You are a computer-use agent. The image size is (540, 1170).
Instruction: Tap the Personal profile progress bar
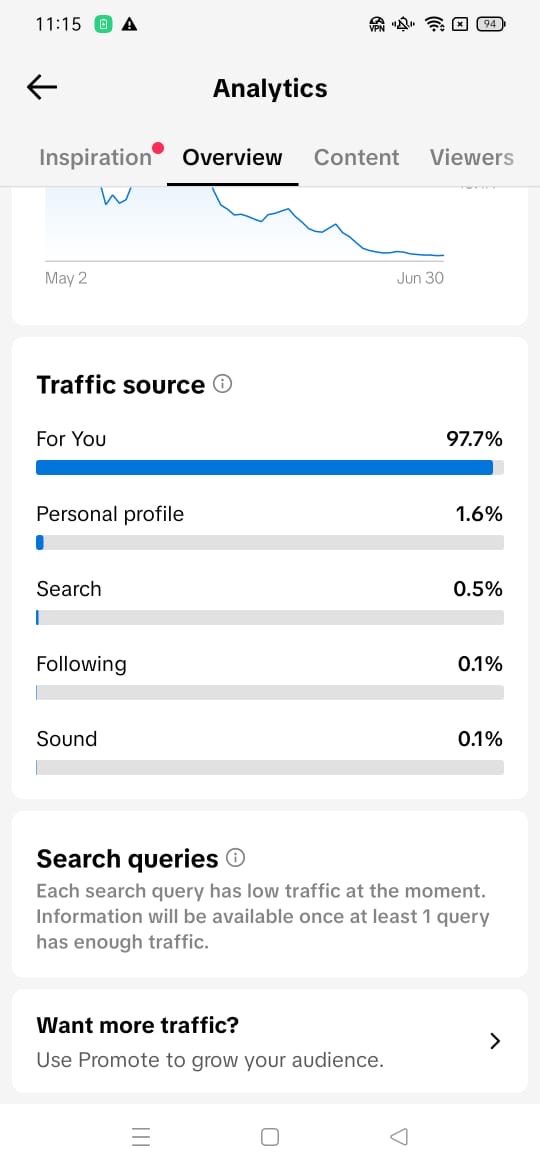(x=270, y=542)
